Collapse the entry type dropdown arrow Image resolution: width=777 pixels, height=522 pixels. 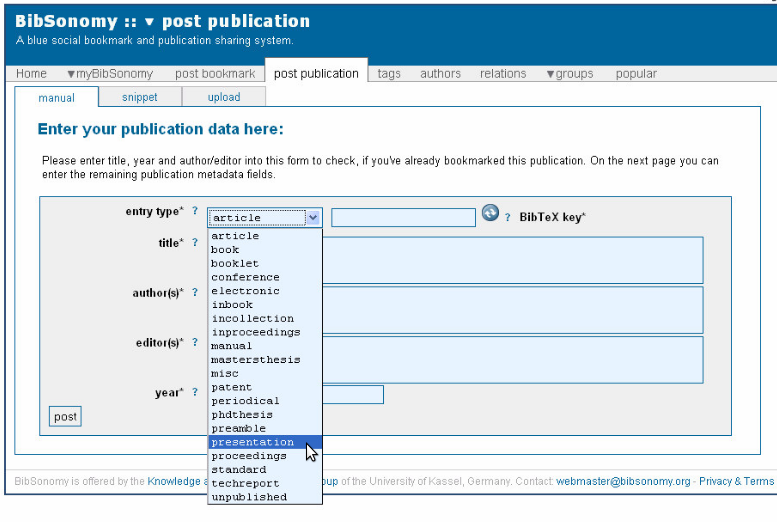(x=313, y=217)
